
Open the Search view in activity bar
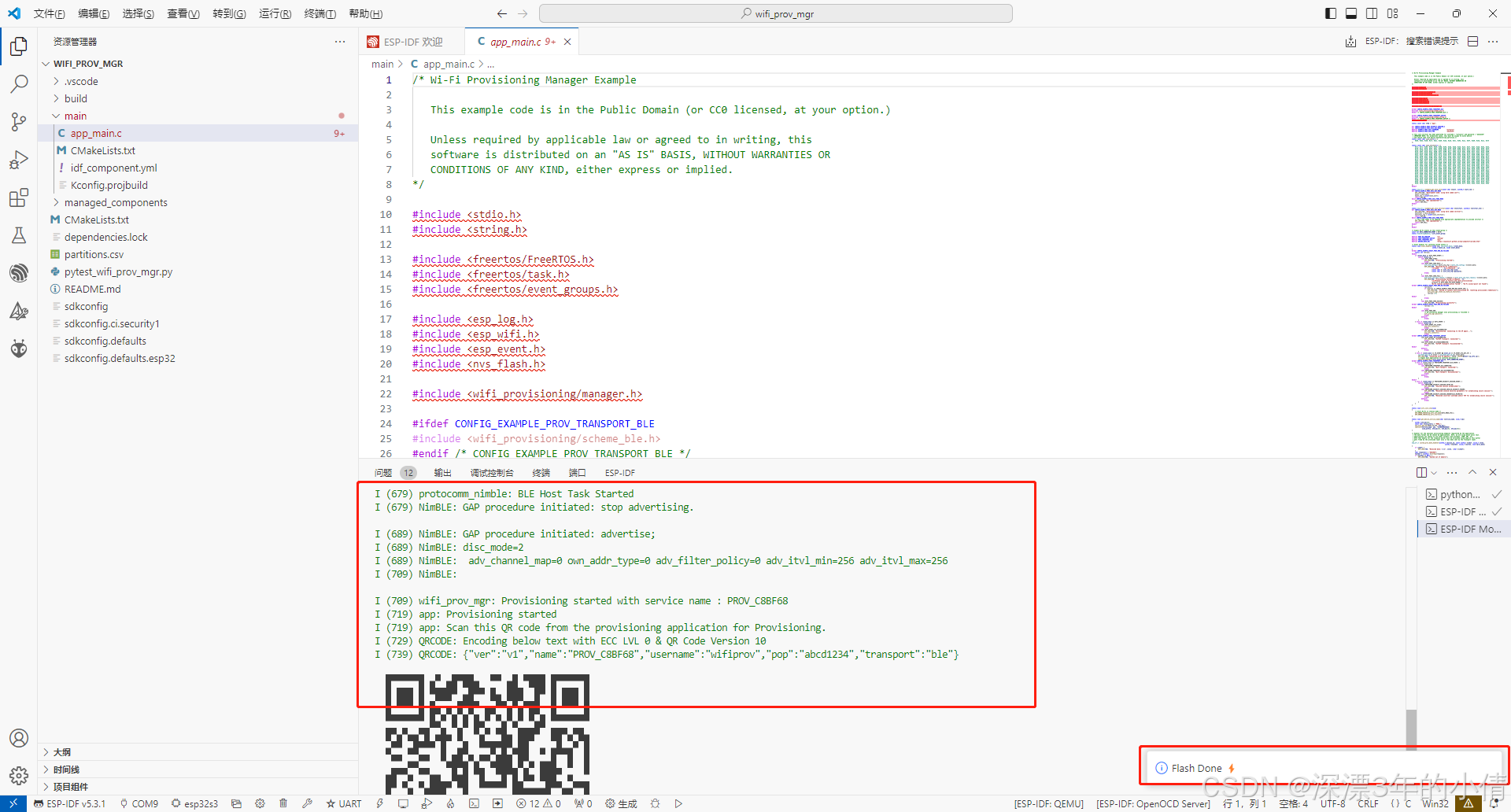click(x=19, y=84)
